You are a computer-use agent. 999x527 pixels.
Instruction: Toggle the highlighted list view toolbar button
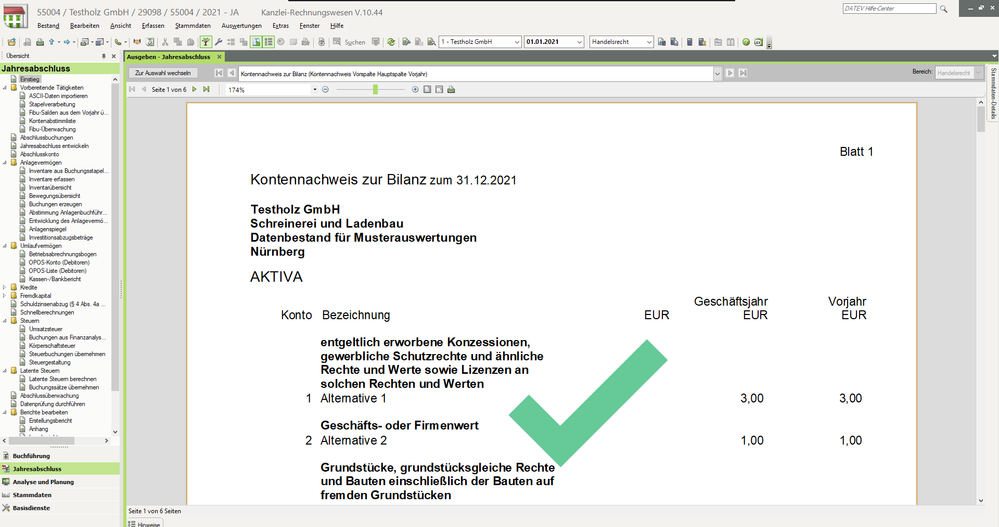click(x=268, y=42)
